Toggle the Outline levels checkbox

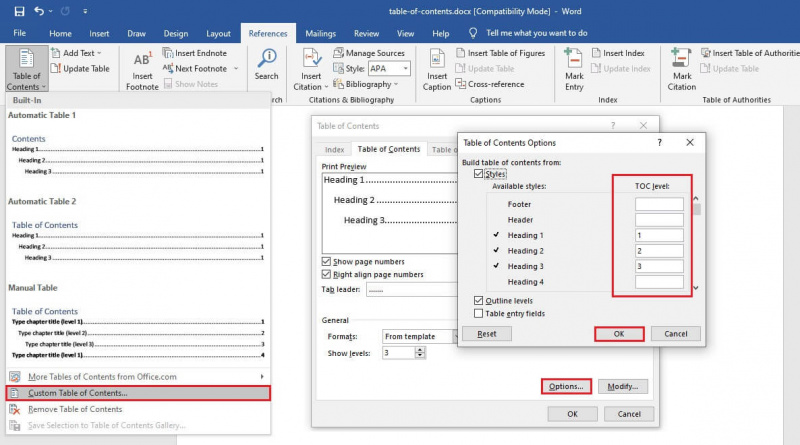478,301
